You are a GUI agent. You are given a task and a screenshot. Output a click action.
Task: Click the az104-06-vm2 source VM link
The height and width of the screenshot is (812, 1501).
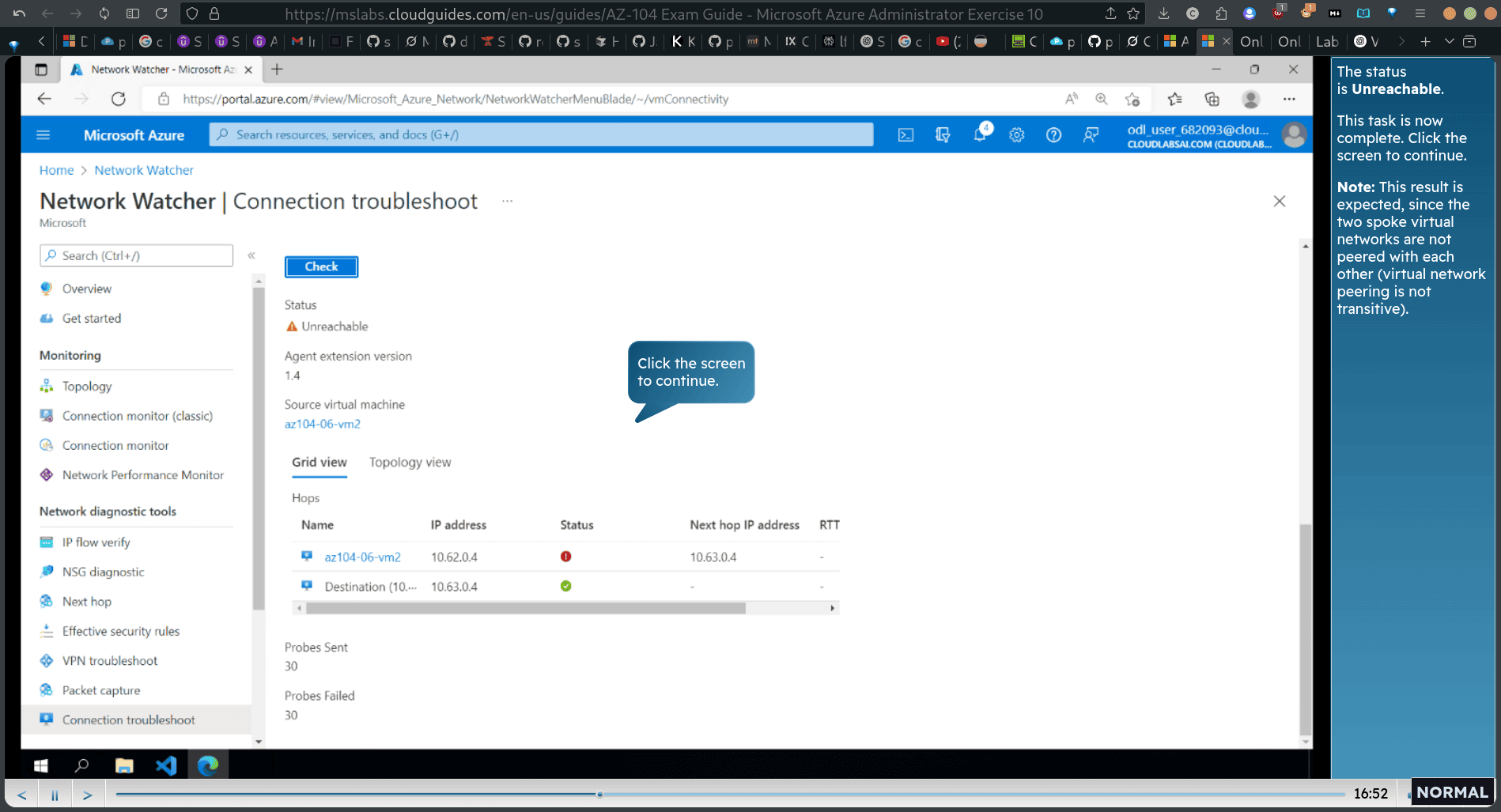click(323, 424)
